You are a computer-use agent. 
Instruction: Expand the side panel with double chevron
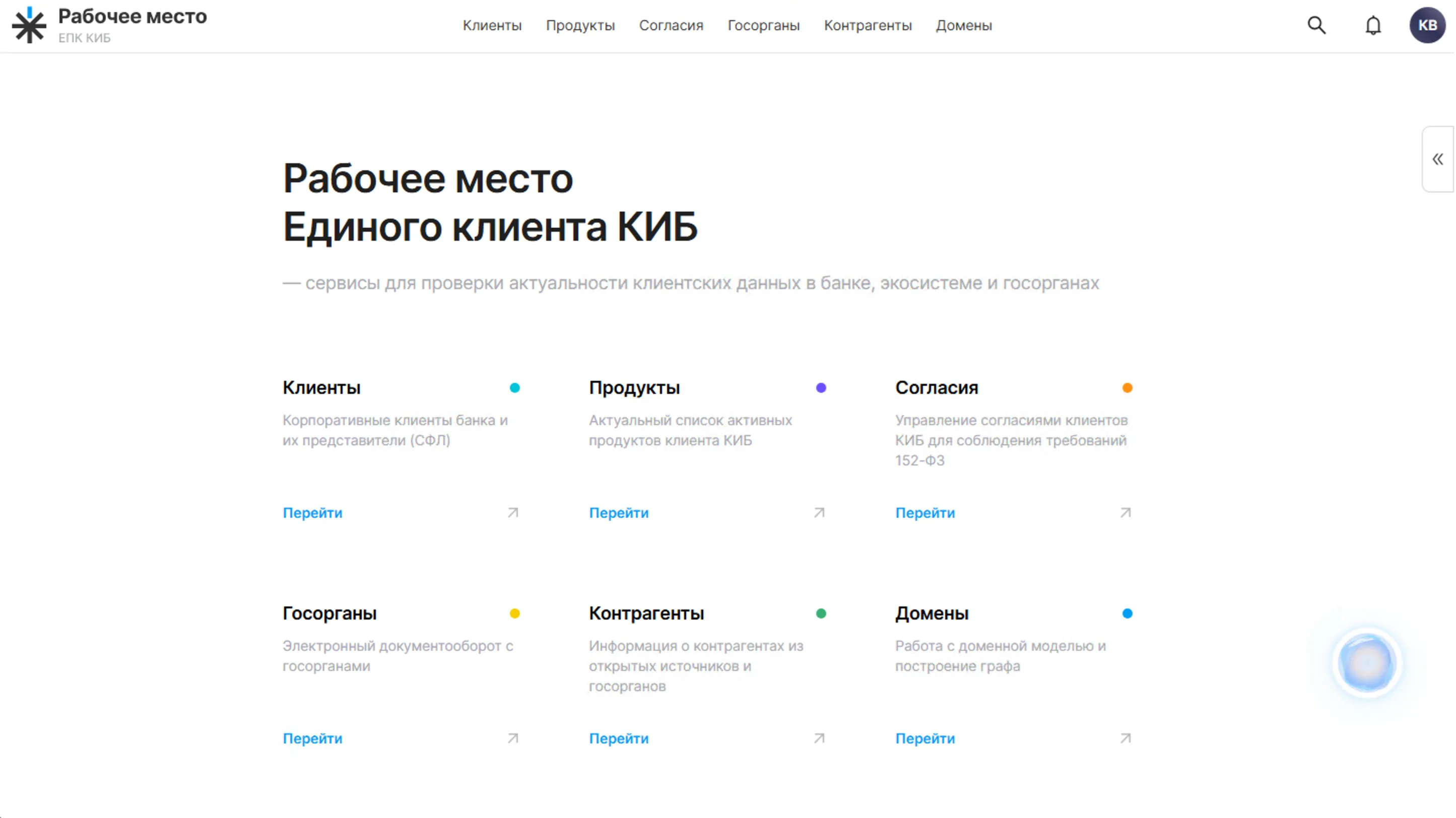pos(1437,159)
